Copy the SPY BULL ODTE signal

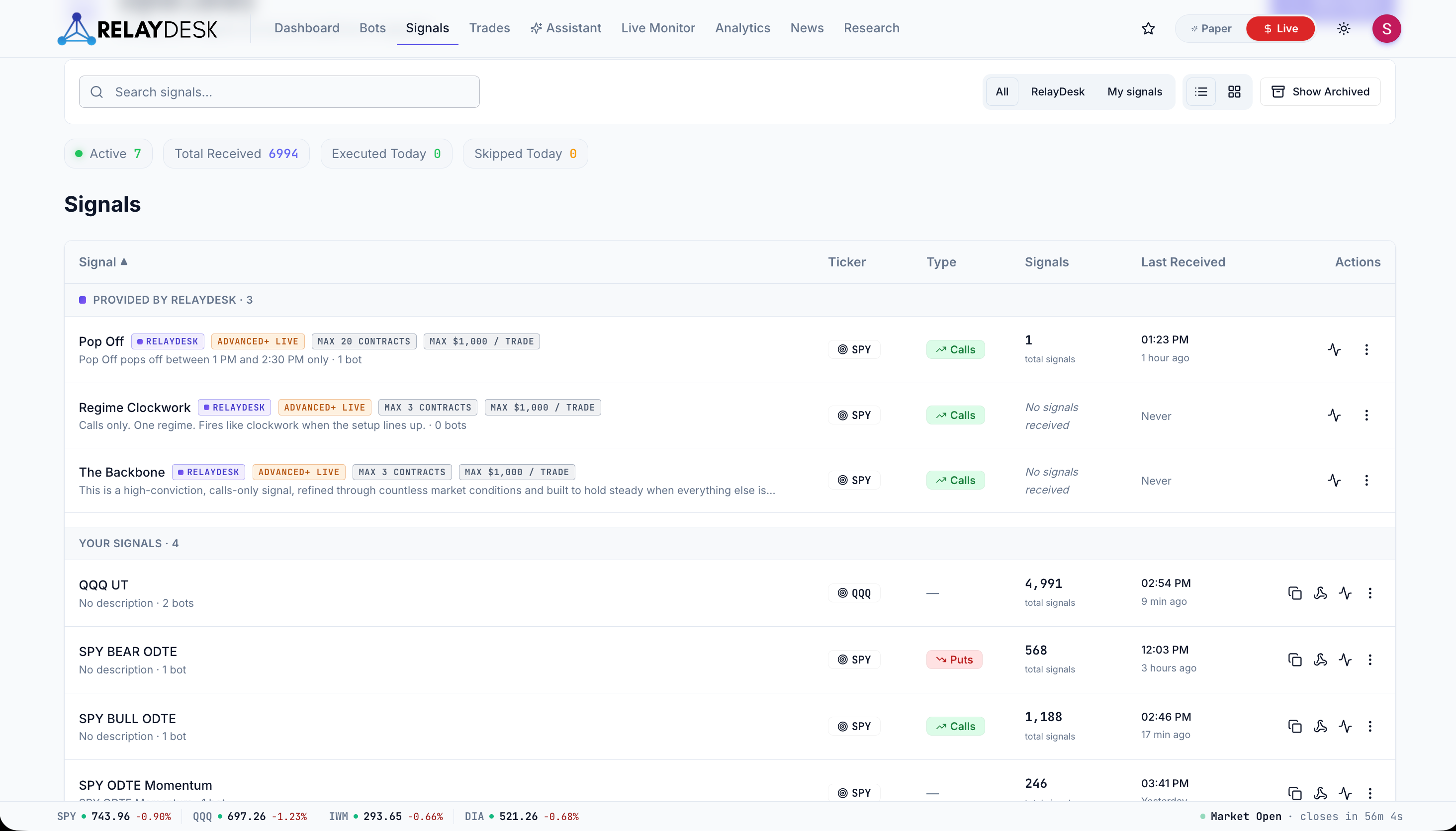click(1295, 726)
